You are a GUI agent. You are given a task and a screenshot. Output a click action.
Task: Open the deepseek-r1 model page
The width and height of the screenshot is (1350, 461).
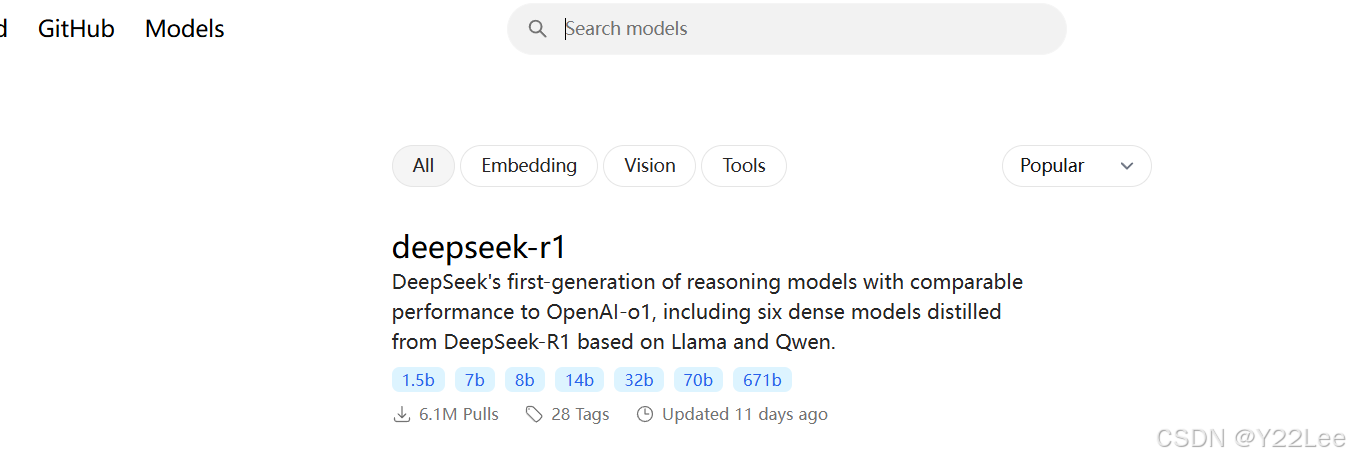pos(479,247)
